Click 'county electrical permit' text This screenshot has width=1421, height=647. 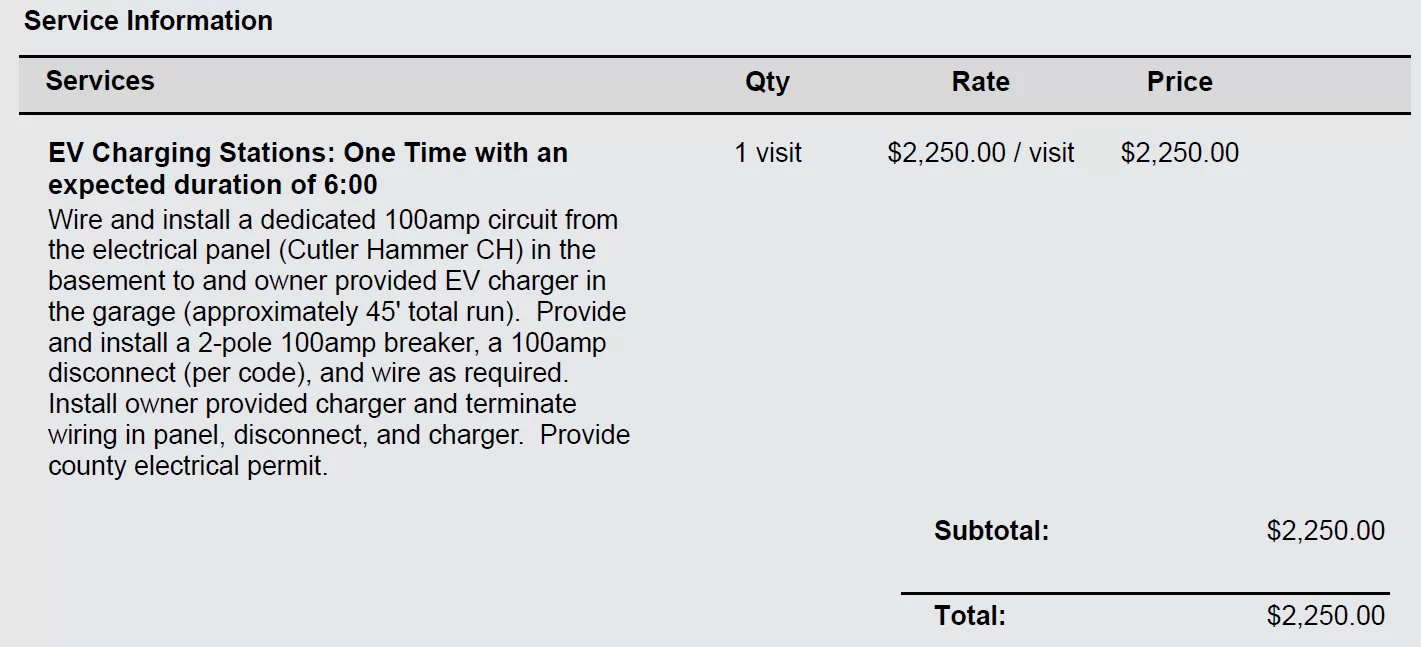(186, 466)
